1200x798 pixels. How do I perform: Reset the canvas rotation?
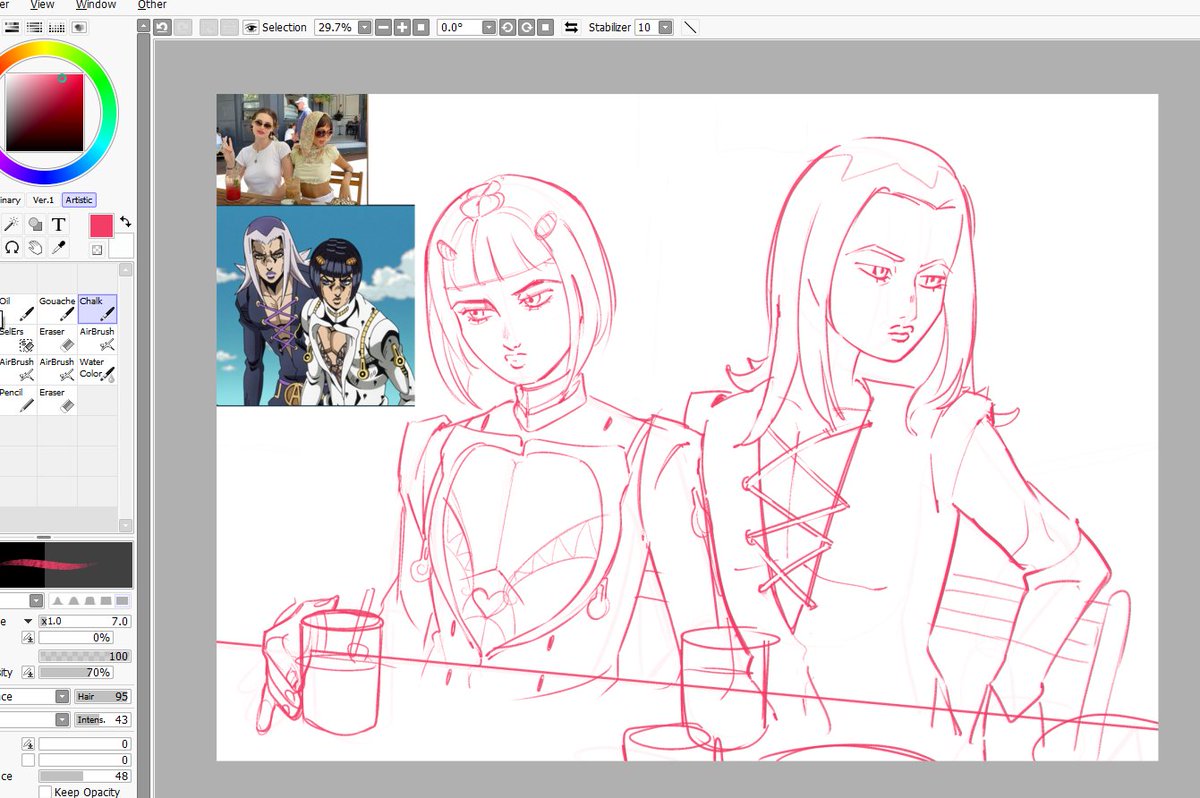coord(546,27)
